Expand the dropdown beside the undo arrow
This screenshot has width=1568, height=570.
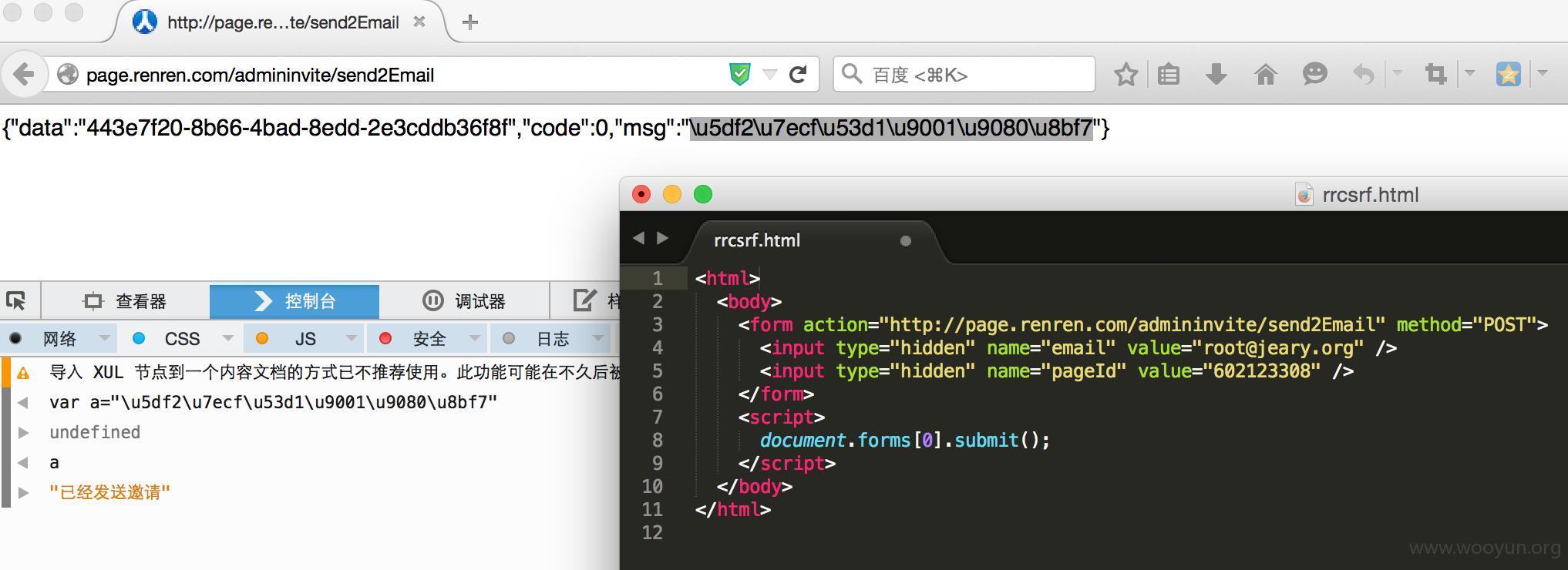point(1397,74)
